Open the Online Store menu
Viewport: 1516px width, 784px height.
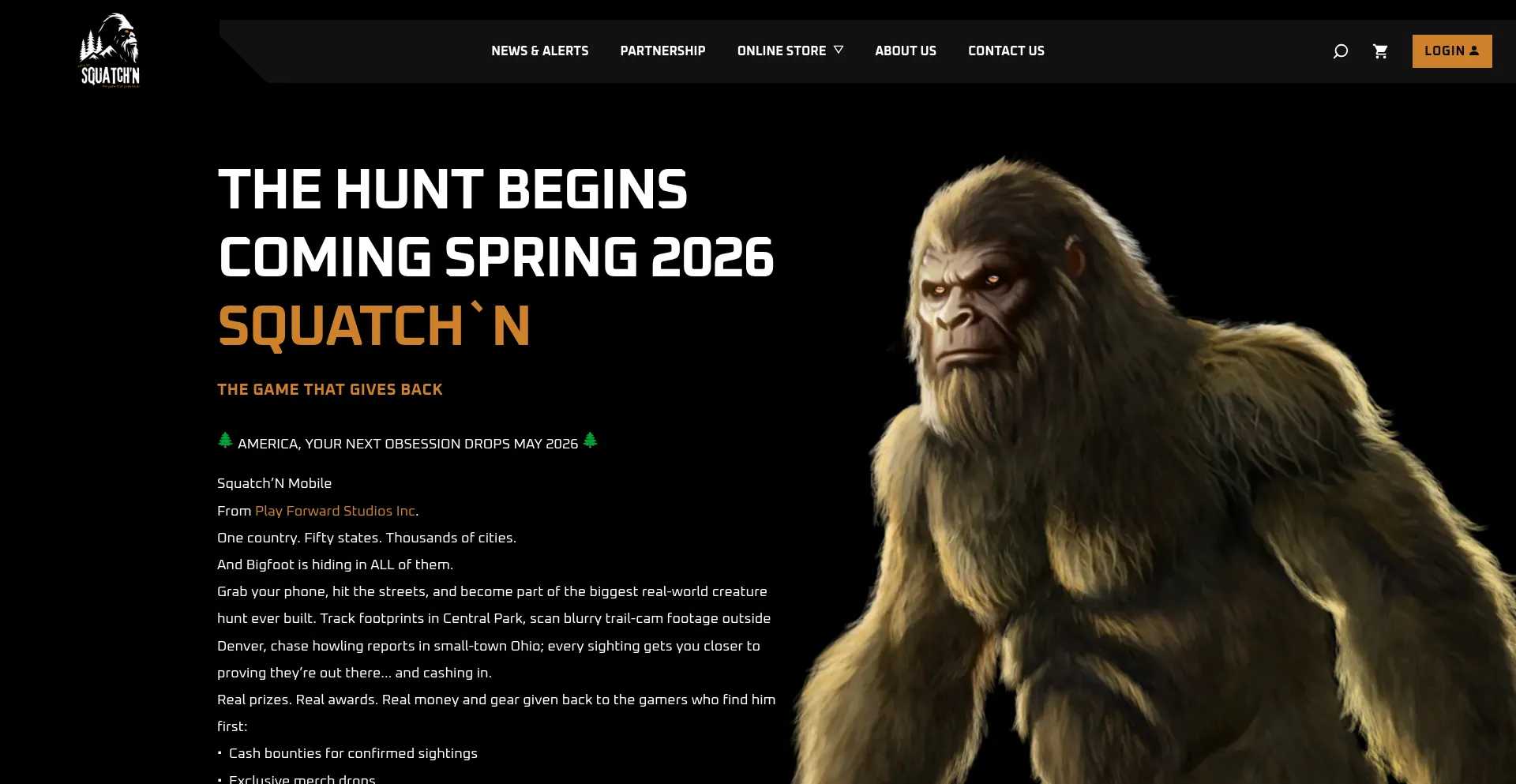coord(782,51)
